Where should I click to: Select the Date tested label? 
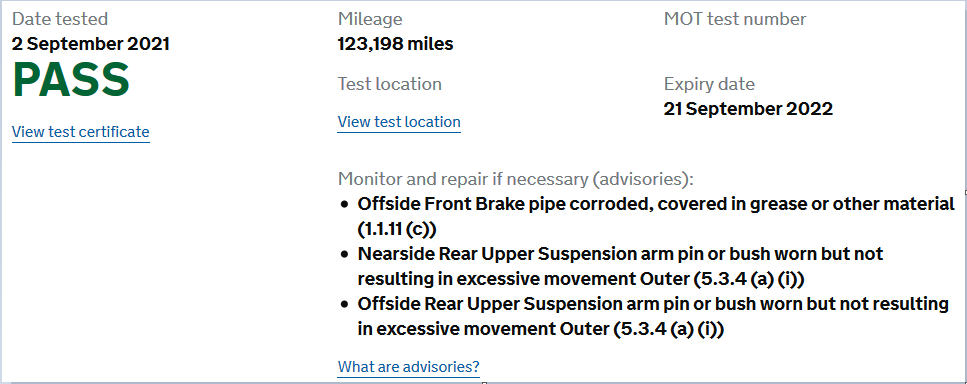(x=60, y=19)
